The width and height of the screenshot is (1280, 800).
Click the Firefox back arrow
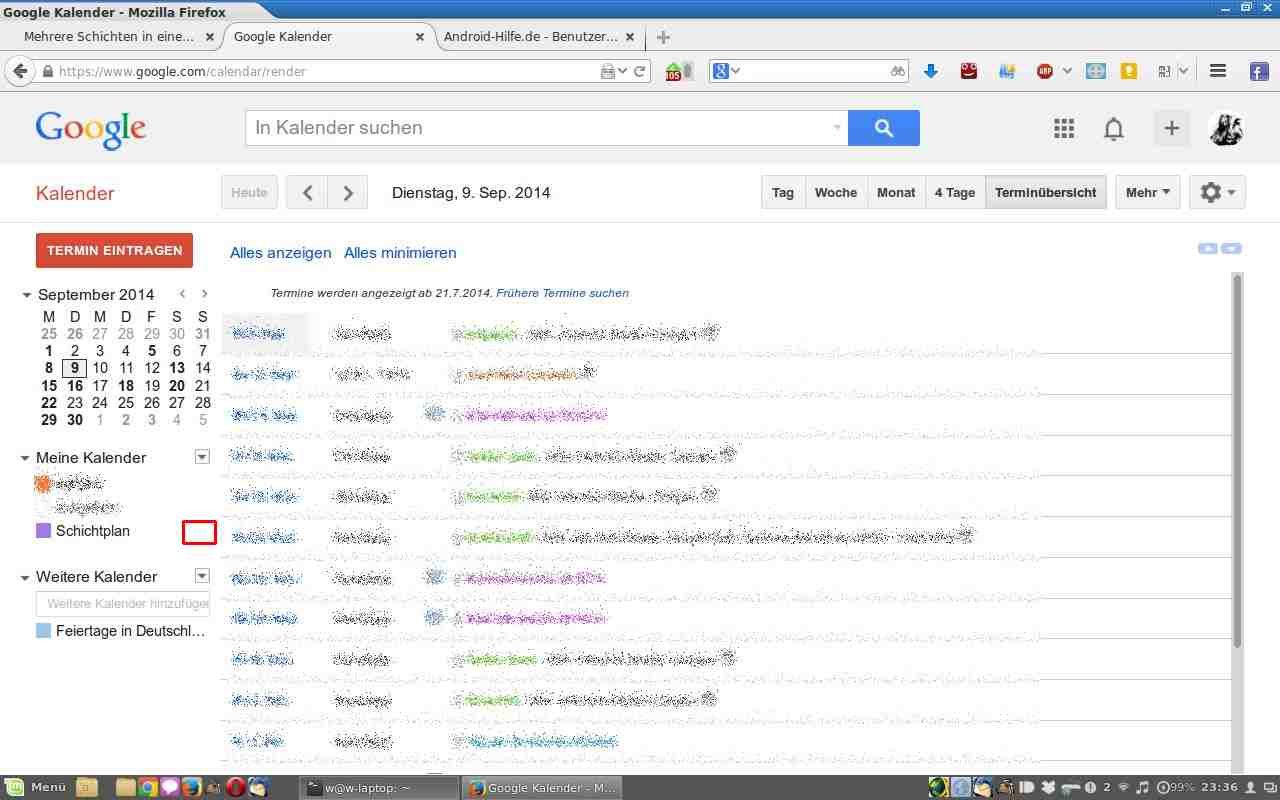pos(19,71)
